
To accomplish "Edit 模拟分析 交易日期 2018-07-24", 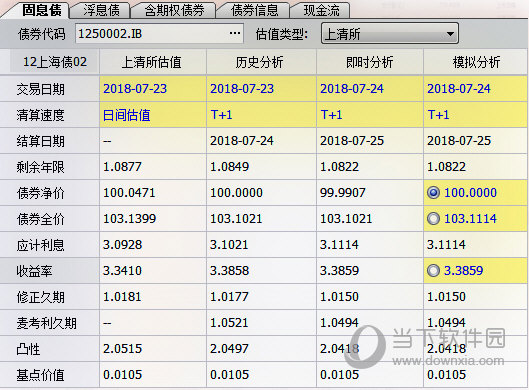I will (x=475, y=89).
